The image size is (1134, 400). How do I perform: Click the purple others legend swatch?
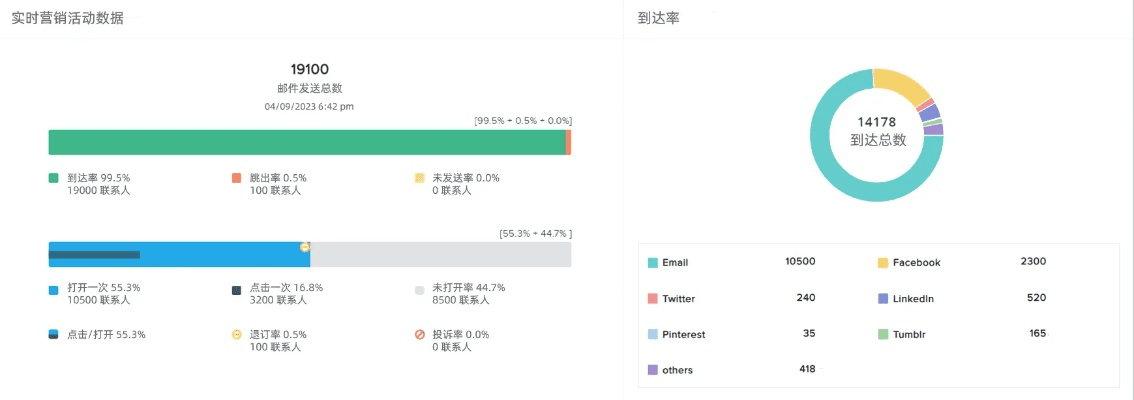pos(653,370)
